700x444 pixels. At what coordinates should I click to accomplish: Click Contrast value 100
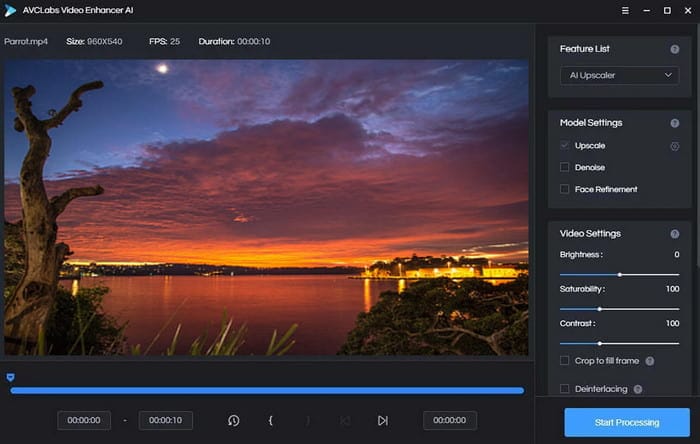(x=672, y=324)
